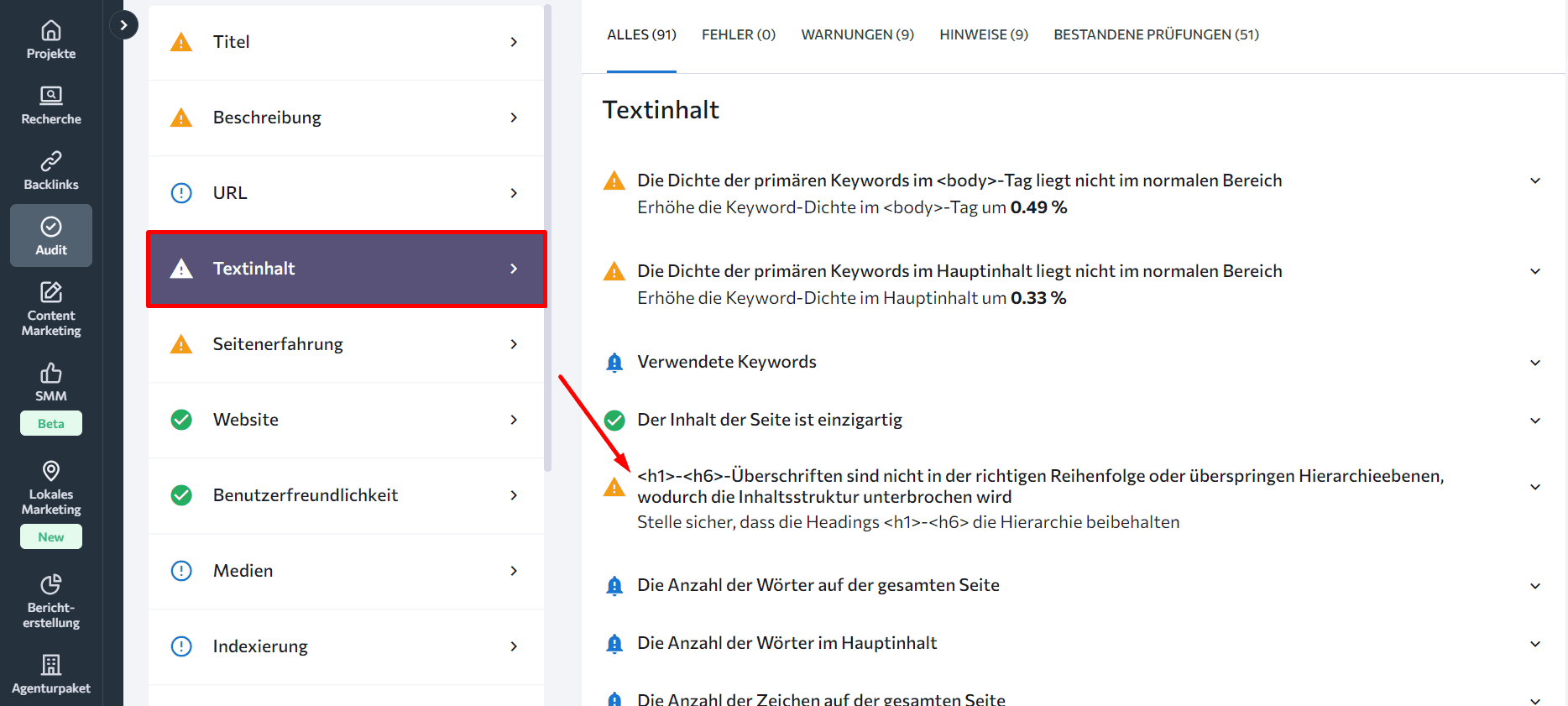Select Medien category
Viewport: 1568px width, 706px height.
(346, 571)
